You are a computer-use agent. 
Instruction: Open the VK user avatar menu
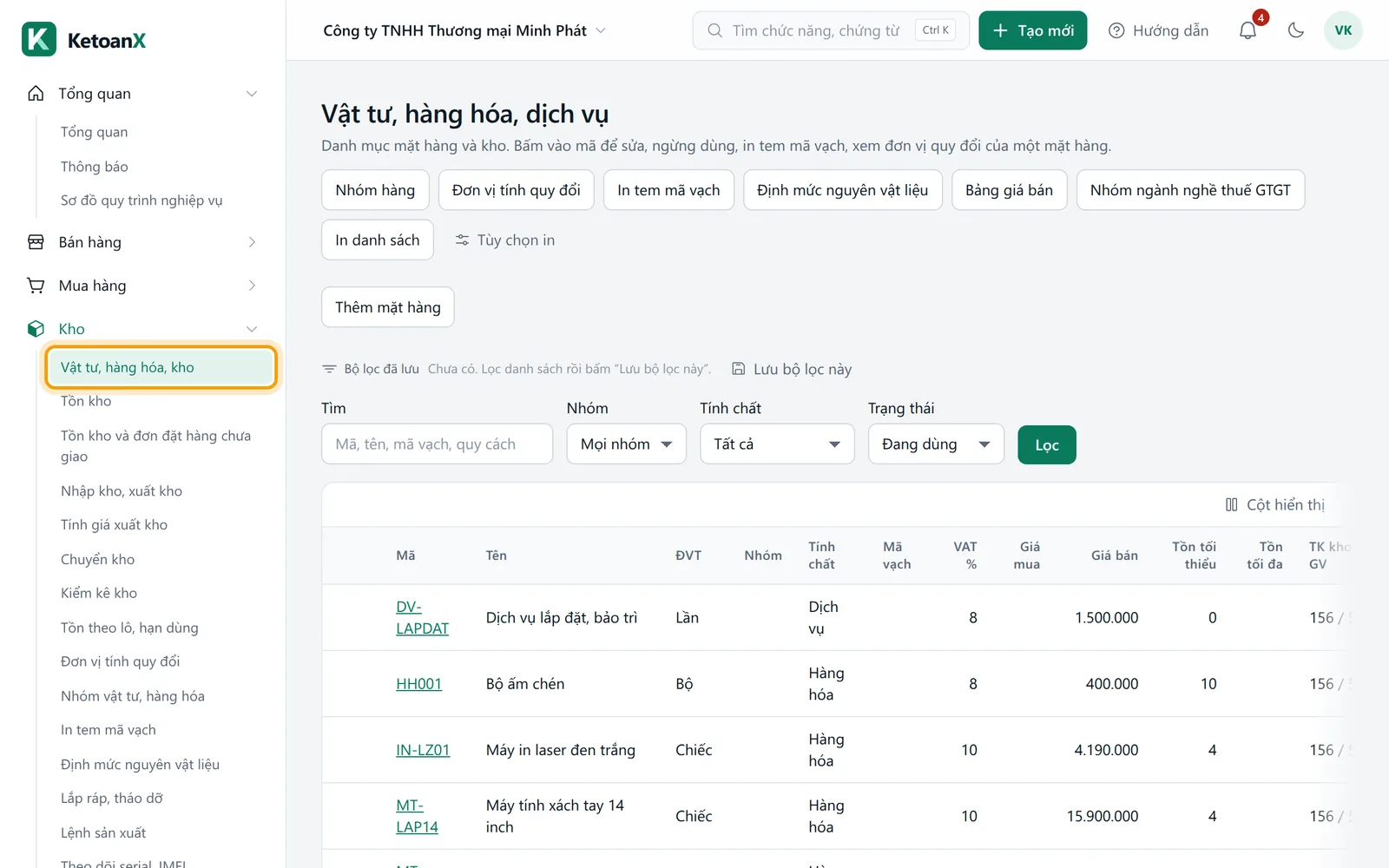point(1343,30)
